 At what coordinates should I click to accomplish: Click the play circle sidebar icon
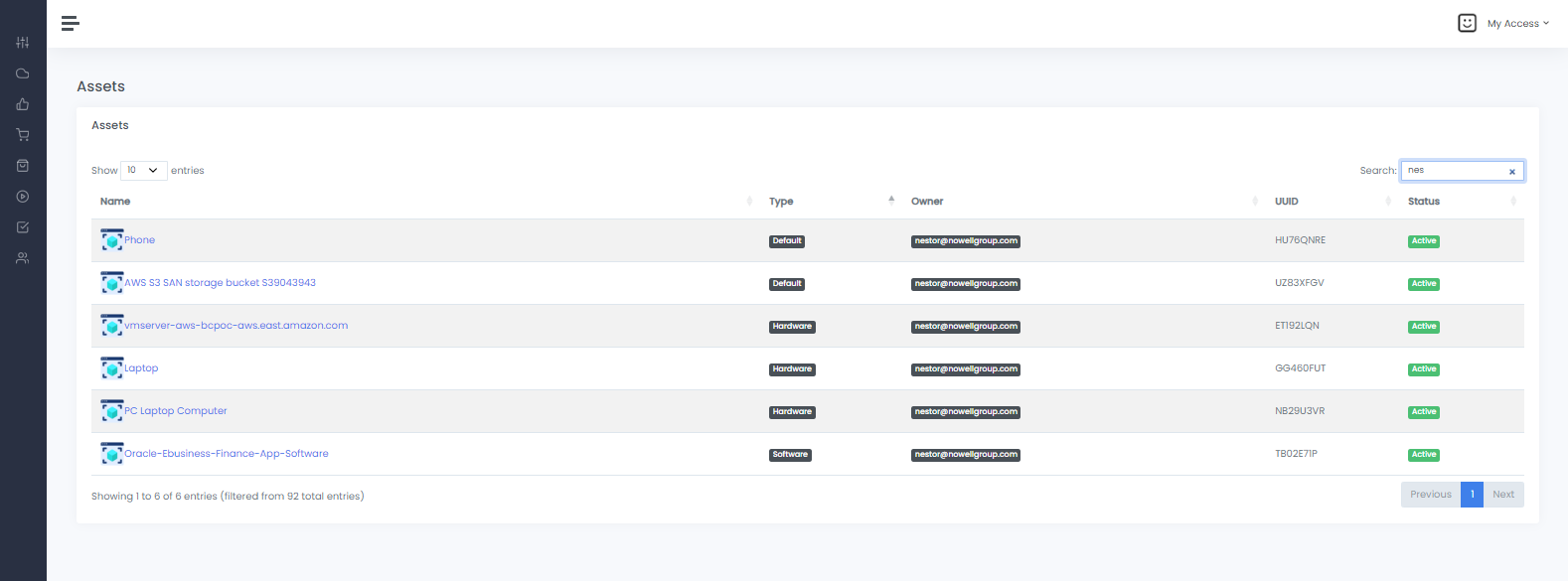click(23, 197)
